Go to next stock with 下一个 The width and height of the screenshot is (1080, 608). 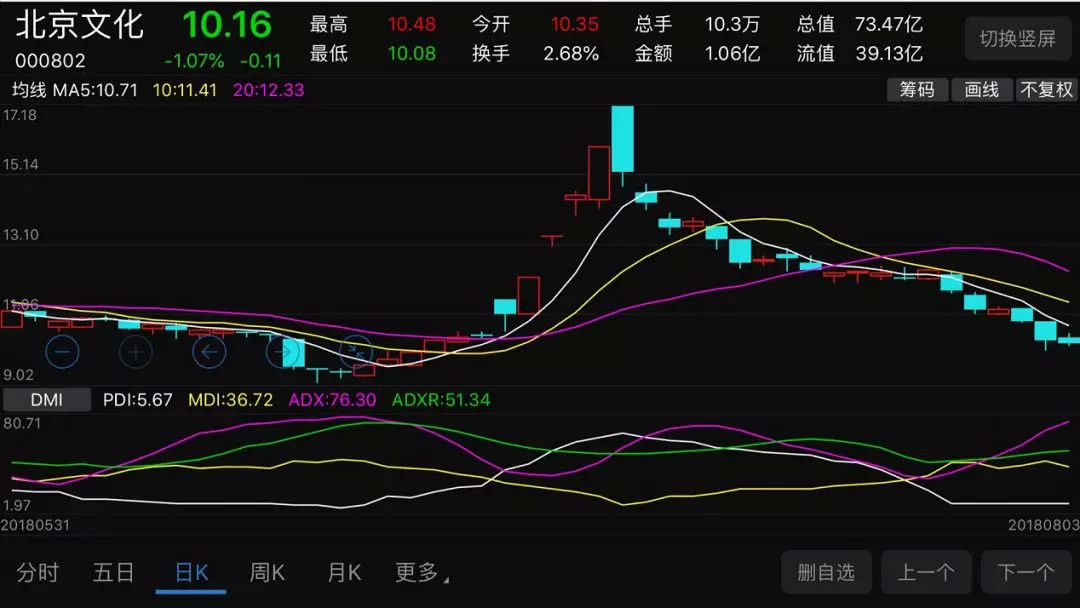click(1026, 572)
